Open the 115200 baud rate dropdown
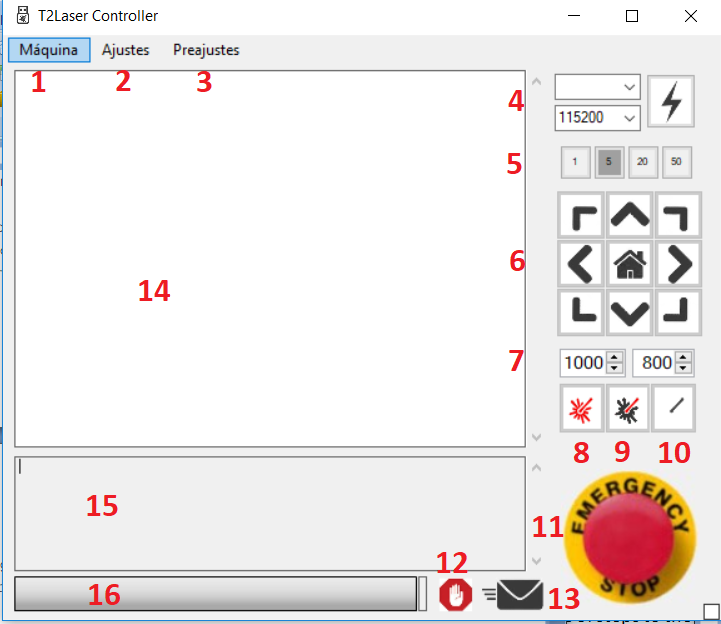The height and width of the screenshot is (624, 721). [x=597, y=118]
